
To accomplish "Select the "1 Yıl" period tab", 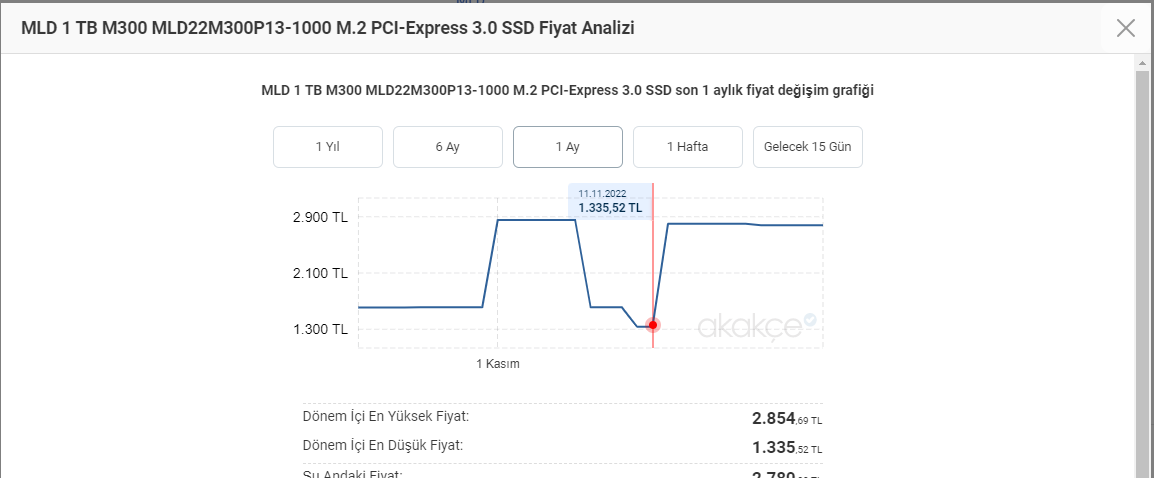I will pos(328,147).
